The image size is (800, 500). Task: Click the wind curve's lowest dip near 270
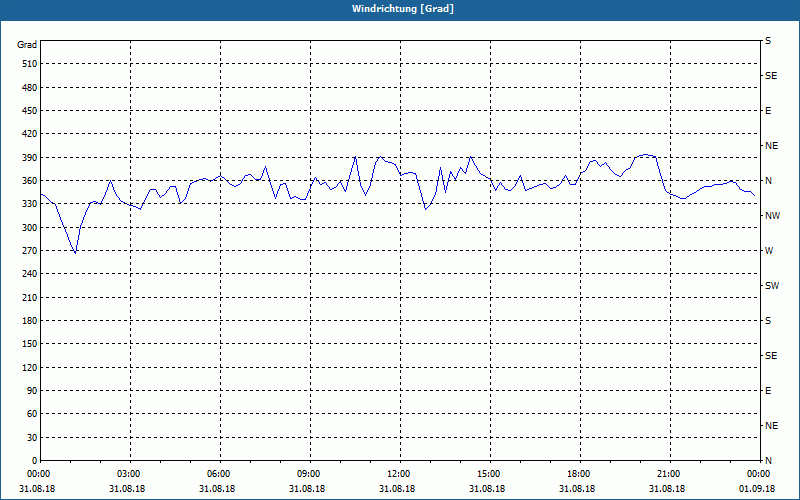tap(76, 253)
